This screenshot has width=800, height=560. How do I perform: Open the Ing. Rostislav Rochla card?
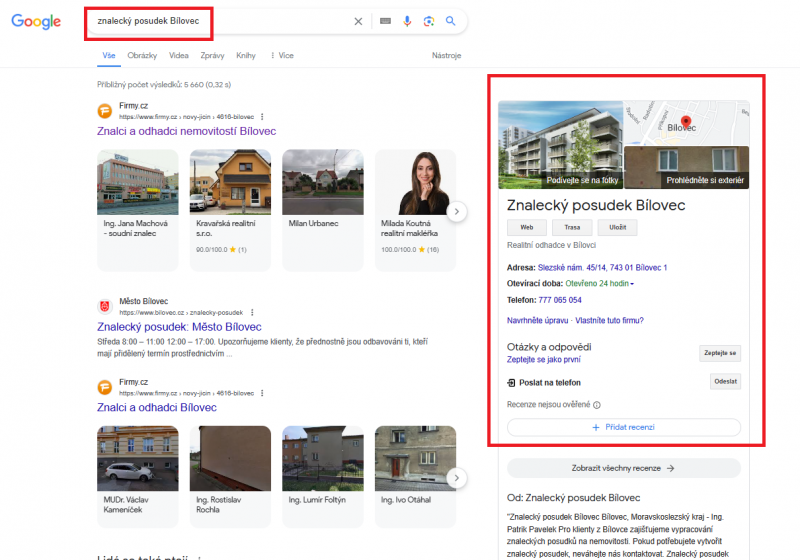click(x=230, y=477)
